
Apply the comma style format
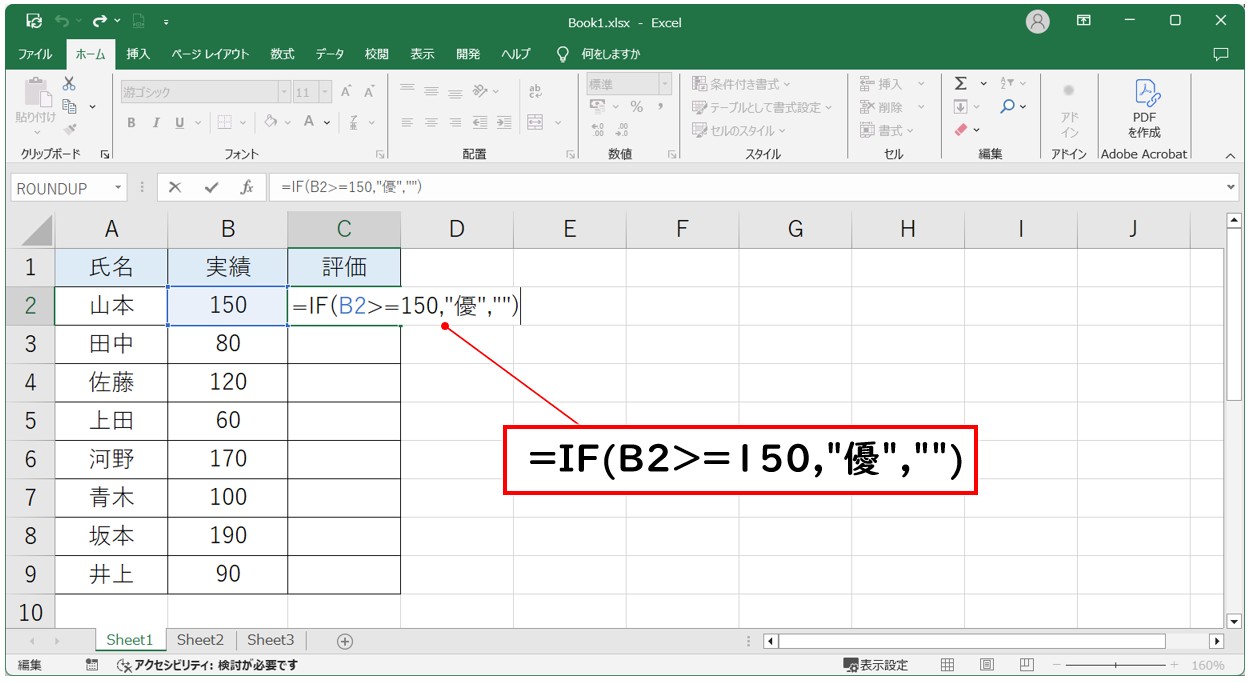pyautogui.click(x=661, y=107)
